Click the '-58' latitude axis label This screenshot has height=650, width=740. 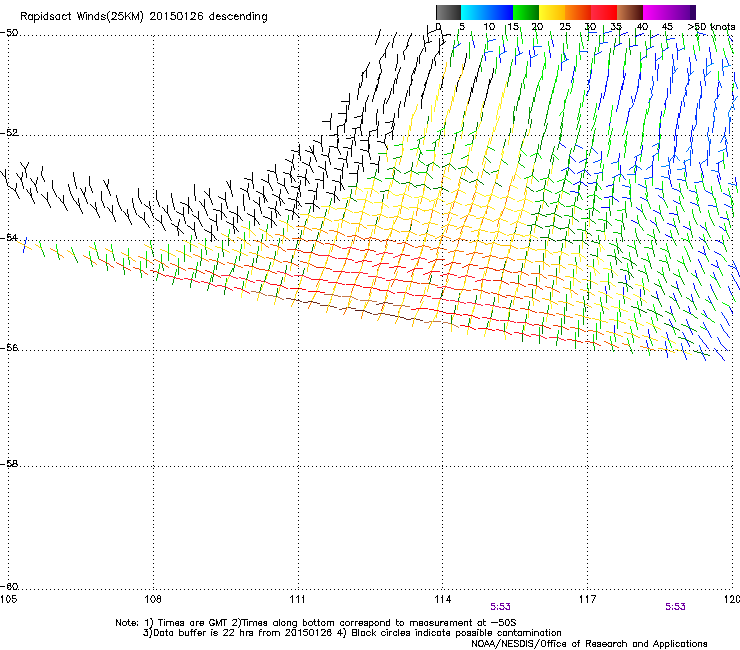[x=9, y=464]
